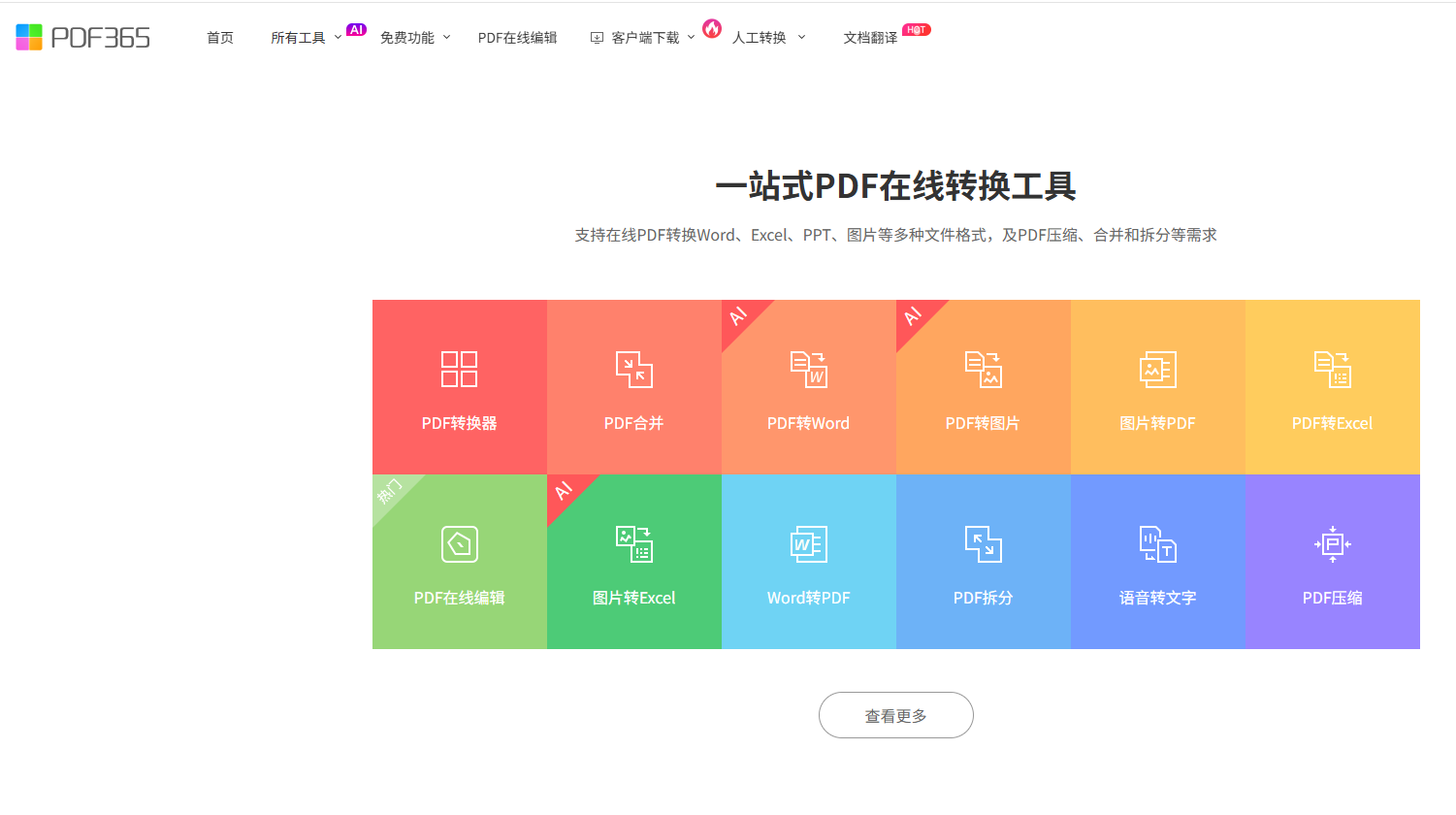Screen dimensions: 1456x815
Task: Open the PDF转图片 tool icon
Action: 983,370
